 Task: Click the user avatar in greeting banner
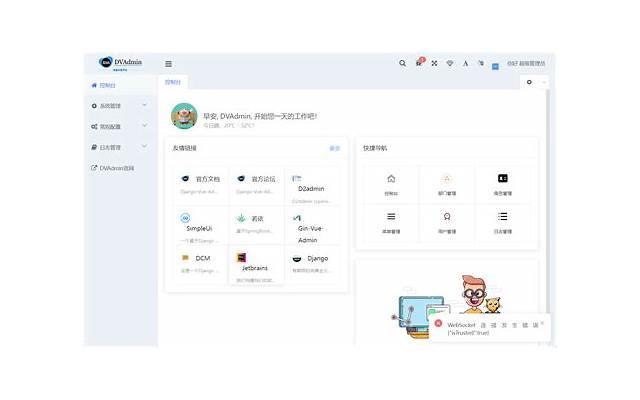pyautogui.click(x=184, y=116)
